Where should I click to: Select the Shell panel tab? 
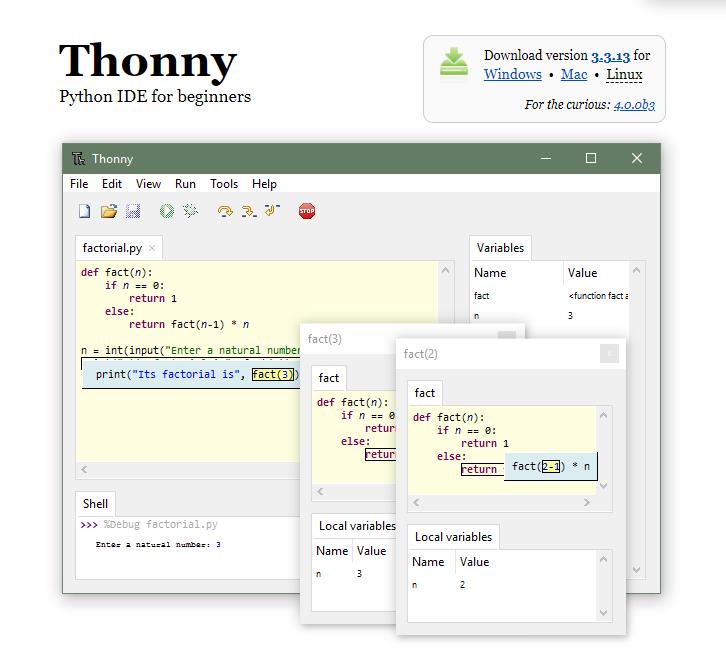coord(95,503)
